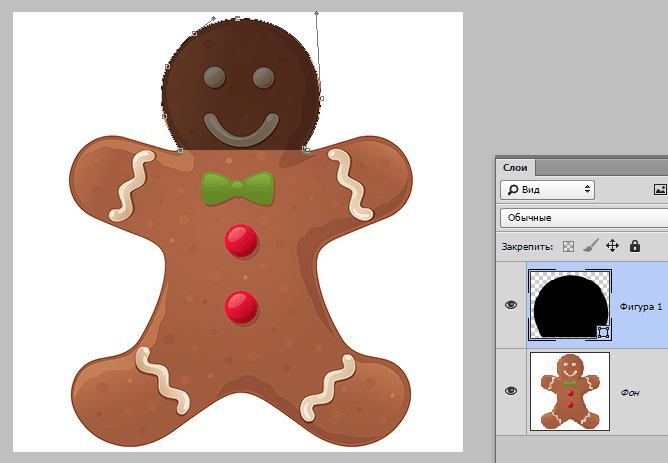This screenshot has width=668, height=463.
Task: Click the lock image pixels brush icon
Action: (590, 246)
